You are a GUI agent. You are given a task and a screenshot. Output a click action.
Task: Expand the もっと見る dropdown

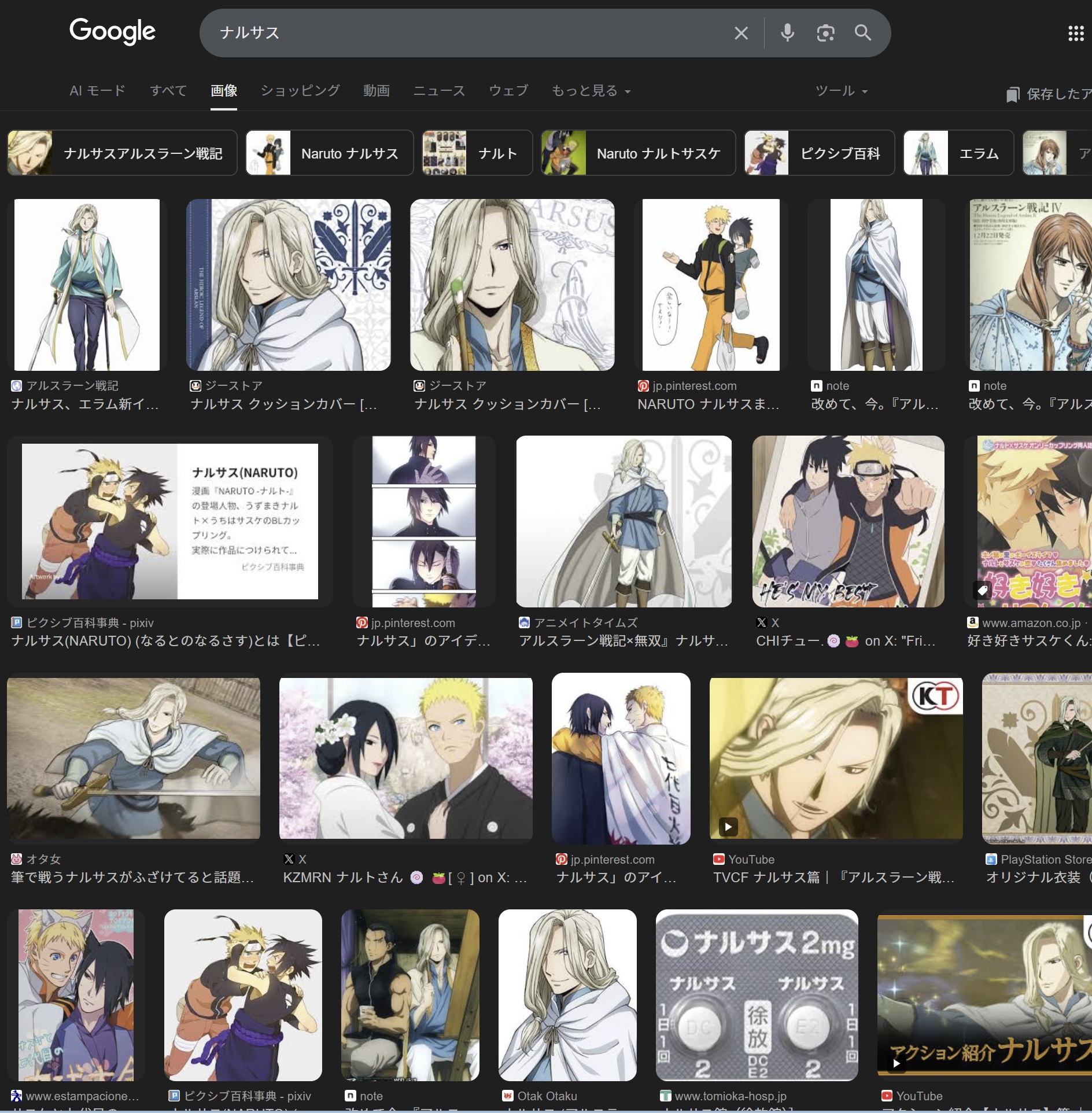point(591,91)
